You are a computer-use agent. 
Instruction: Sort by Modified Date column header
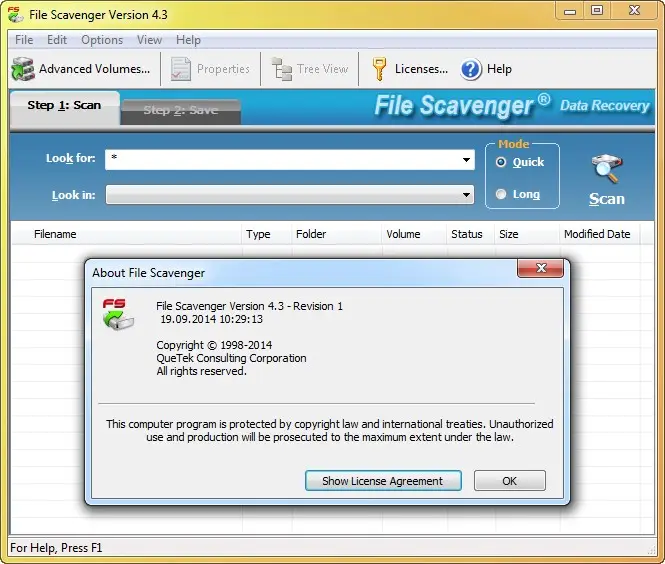pos(600,234)
